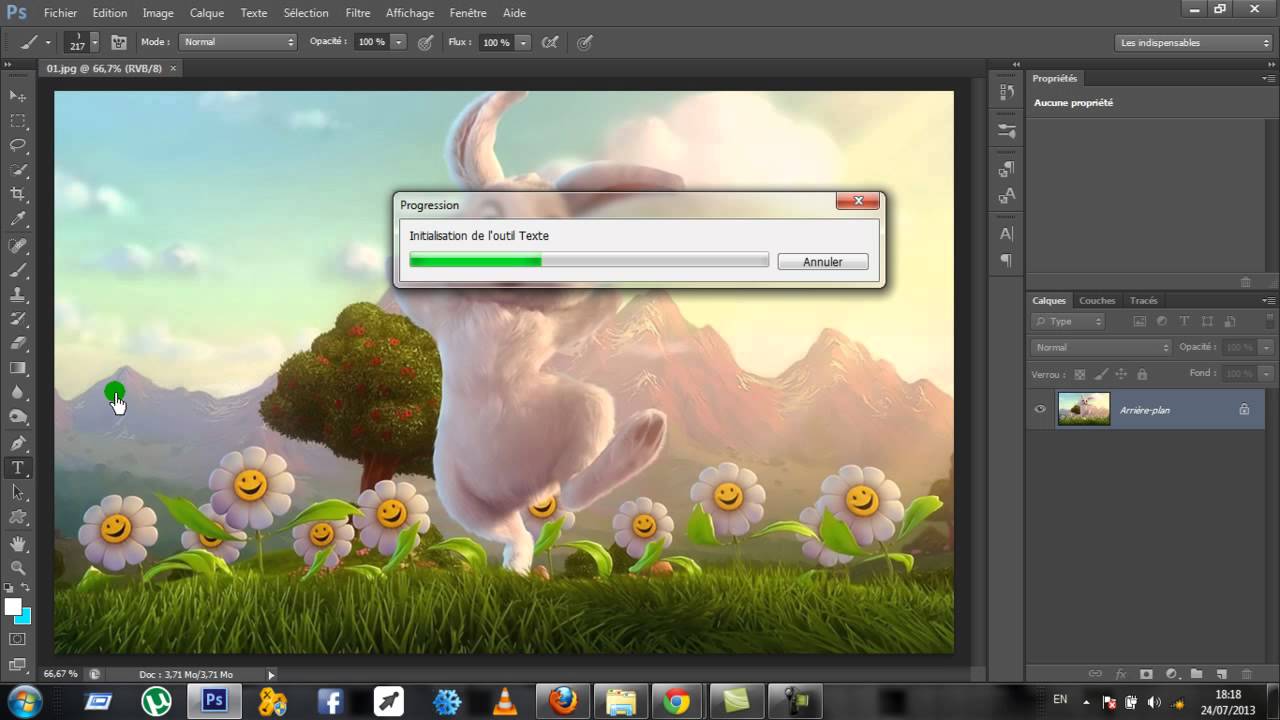Open the Brush Preset picker arrow
The width and height of the screenshot is (1280, 720).
coord(95,42)
